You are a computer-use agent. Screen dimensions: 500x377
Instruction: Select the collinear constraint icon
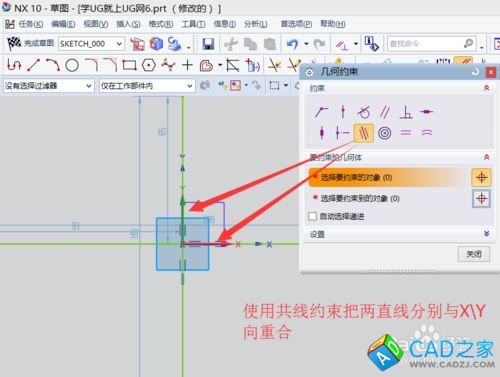click(363, 133)
